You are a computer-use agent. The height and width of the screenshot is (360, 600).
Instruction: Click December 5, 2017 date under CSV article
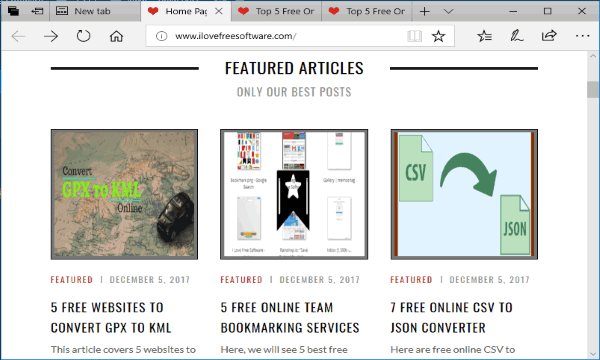pyautogui.click(x=489, y=280)
